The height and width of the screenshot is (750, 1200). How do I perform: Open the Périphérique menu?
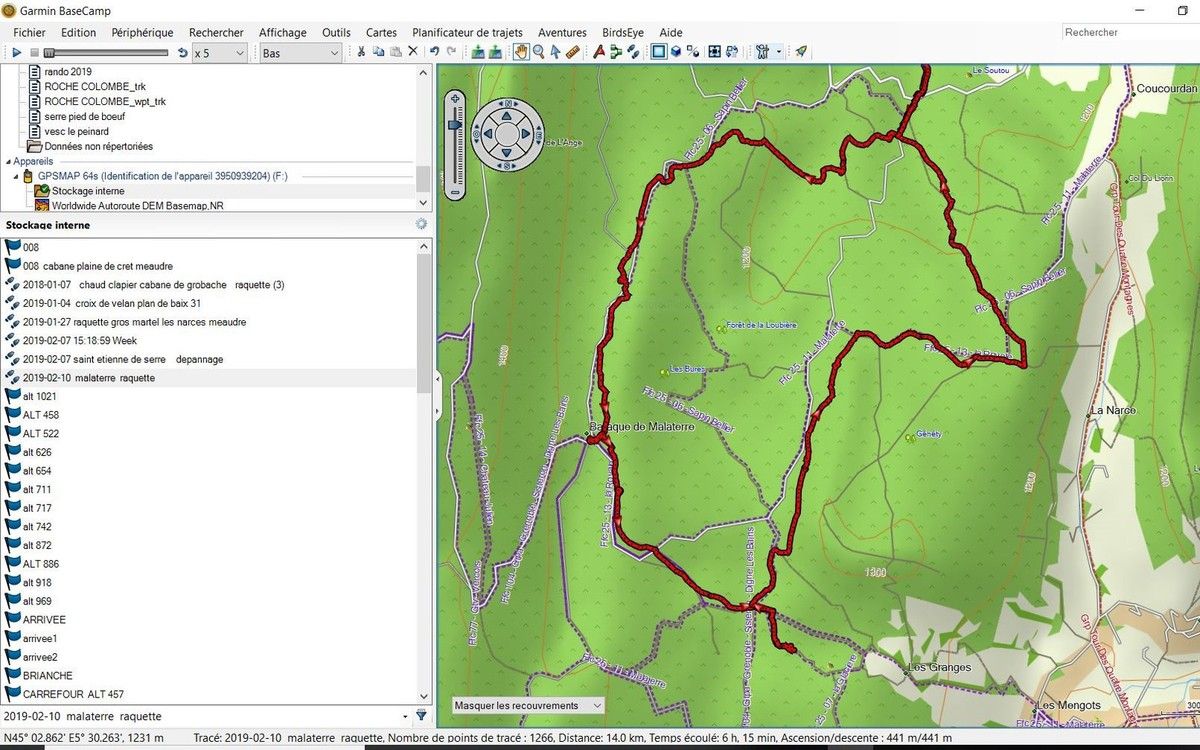click(x=142, y=32)
